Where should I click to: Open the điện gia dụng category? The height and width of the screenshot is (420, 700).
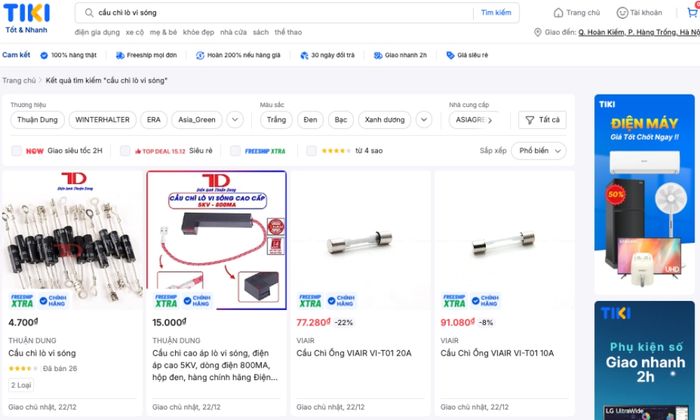point(97,32)
